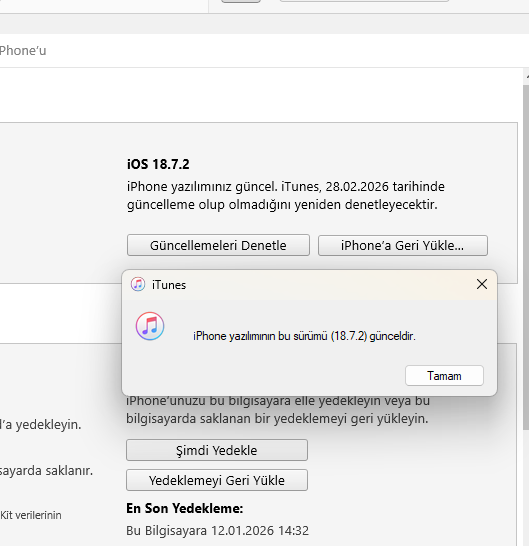The width and height of the screenshot is (529, 546).
Task: Click the 'a yedekleyin. text on the left
Action: [41, 424]
